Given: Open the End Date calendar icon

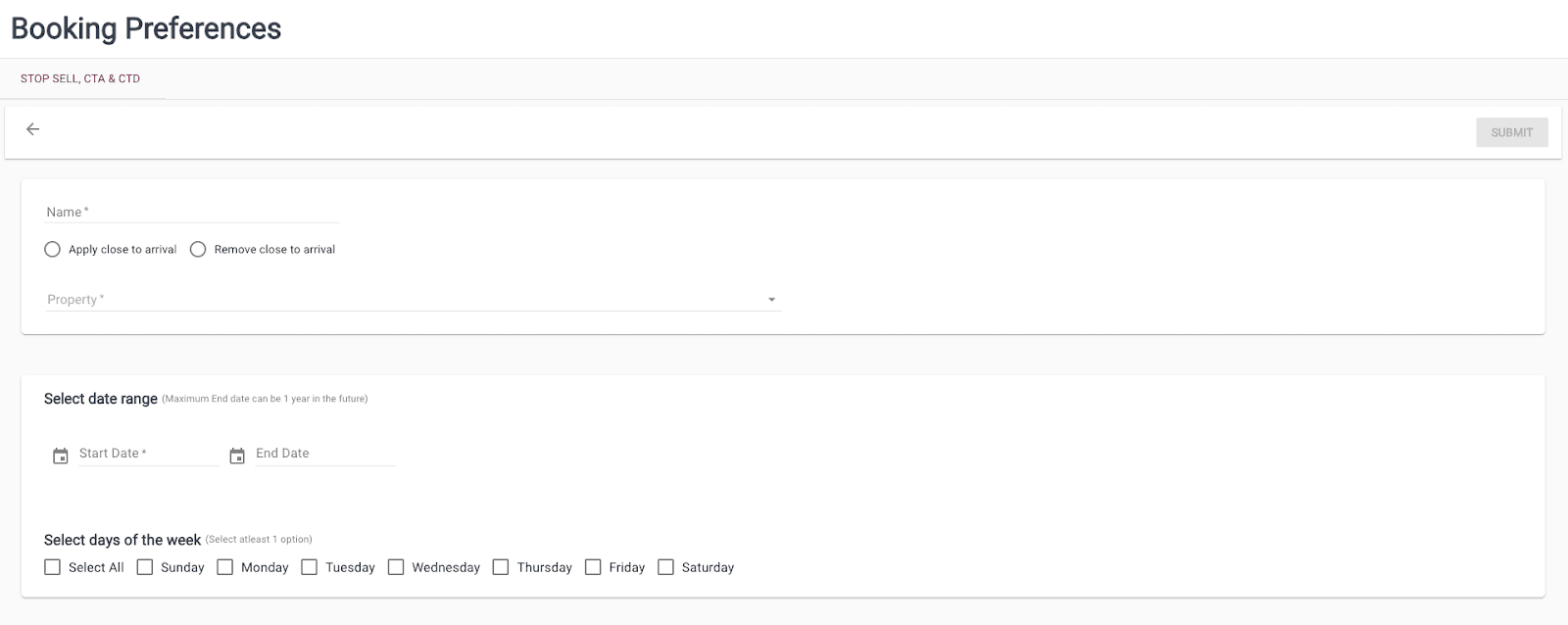Looking at the screenshot, I should [x=237, y=456].
